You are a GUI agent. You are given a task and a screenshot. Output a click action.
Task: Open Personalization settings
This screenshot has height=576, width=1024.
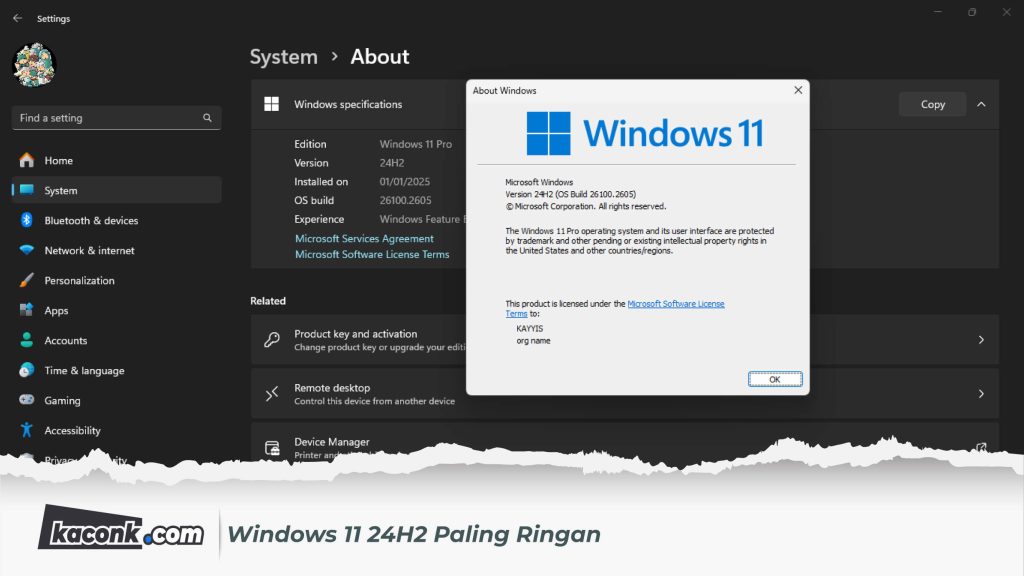click(116, 280)
